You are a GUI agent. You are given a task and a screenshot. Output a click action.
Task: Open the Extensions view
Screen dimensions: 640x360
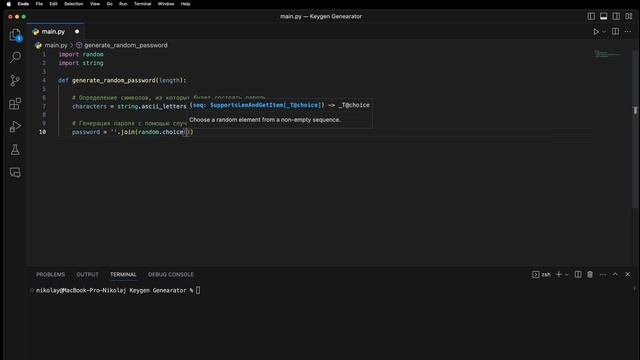click(x=15, y=104)
